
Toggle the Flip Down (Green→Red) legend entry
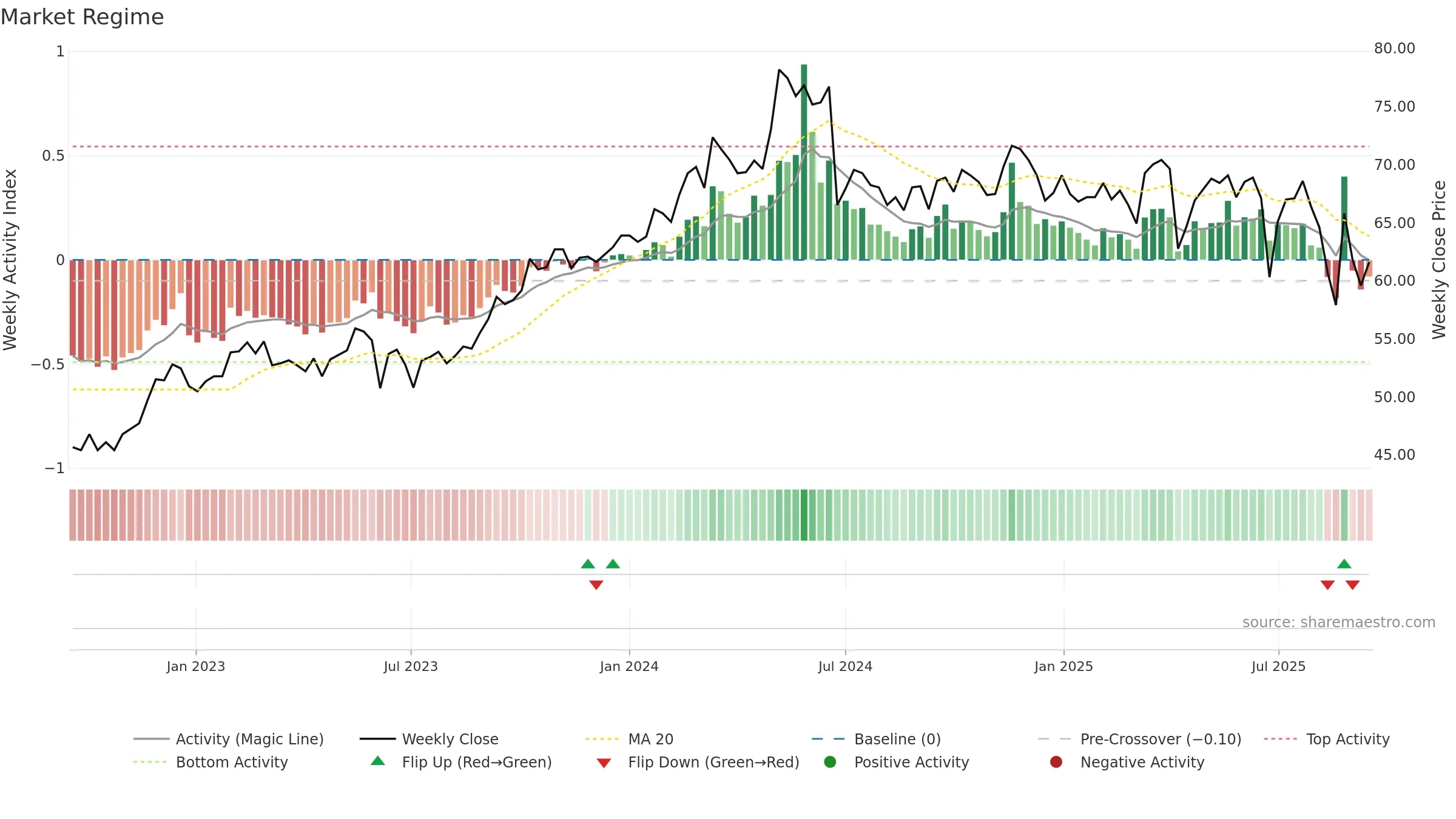coord(698,762)
